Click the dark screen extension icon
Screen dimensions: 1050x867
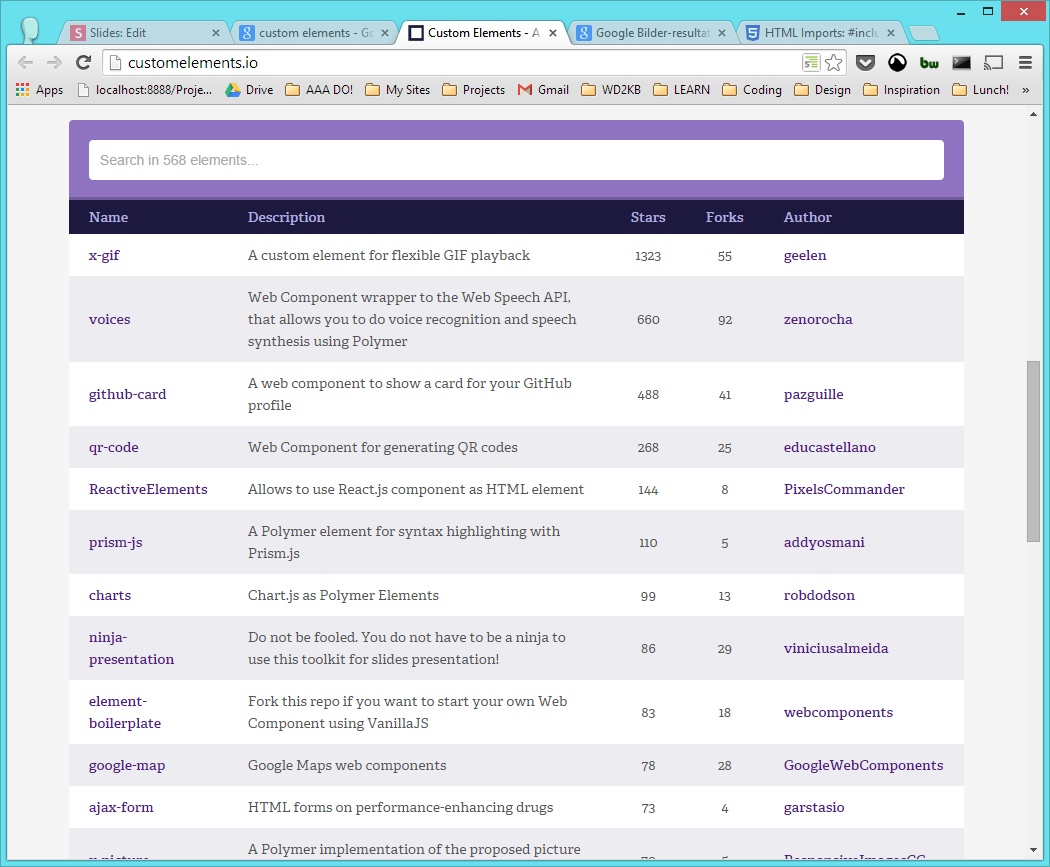[962, 63]
